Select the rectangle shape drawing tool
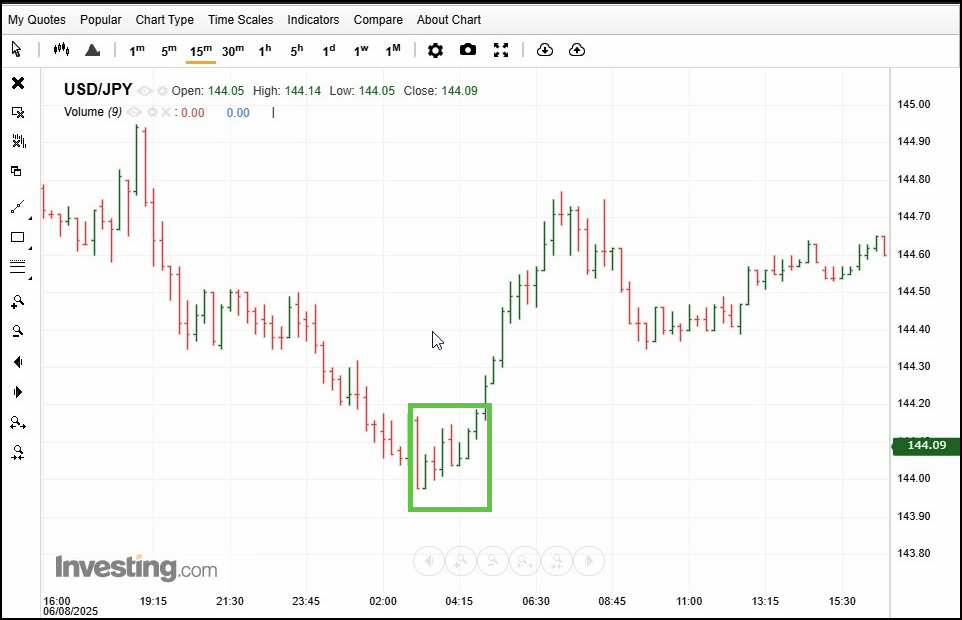Viewport: 962px width, 620px height. 18,237
